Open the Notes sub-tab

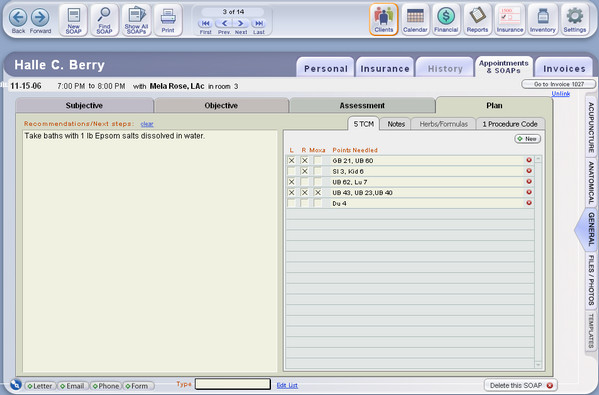[396, 124]
